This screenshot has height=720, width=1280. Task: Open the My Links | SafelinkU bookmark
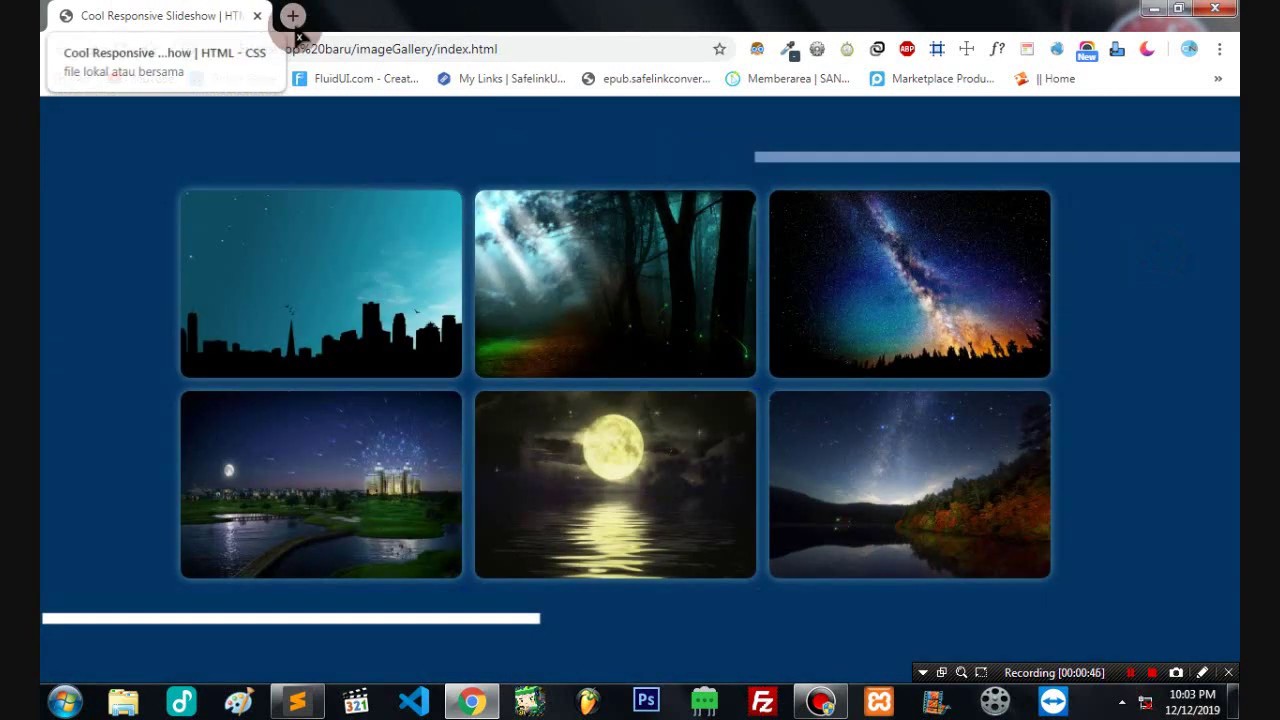click(x=502, y=79)
